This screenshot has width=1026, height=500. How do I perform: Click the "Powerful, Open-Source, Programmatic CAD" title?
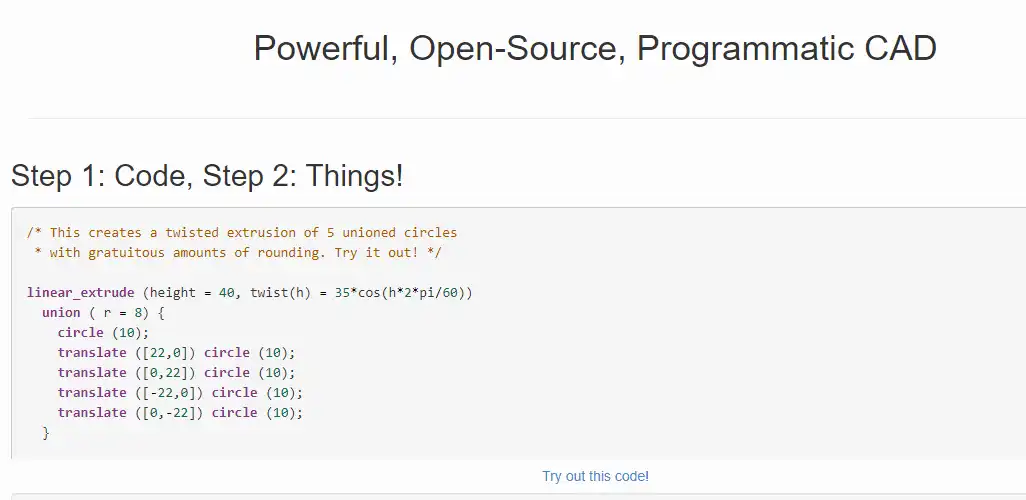tap(595, 48)
